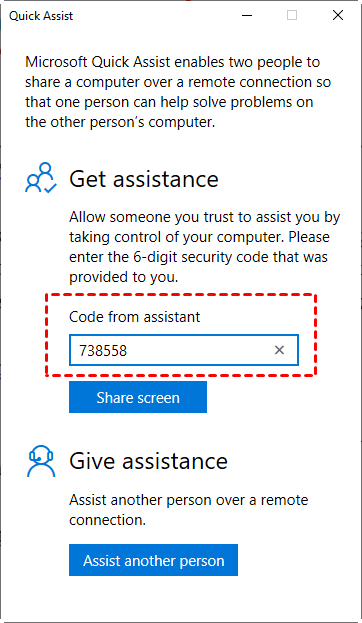Click the Give assistance headset icon
This screenshot has height=623, width=362.
(41, 461)
